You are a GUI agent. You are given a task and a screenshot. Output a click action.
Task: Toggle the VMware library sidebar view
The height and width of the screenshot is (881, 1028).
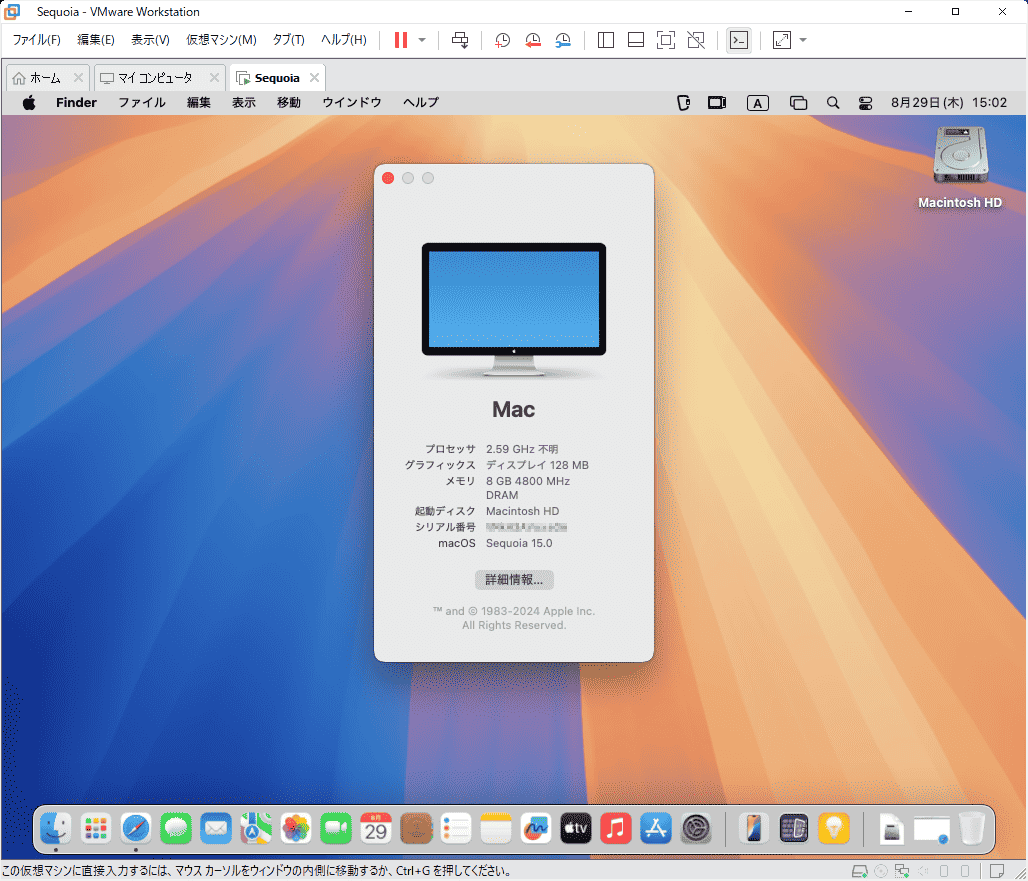click(606, 40)
